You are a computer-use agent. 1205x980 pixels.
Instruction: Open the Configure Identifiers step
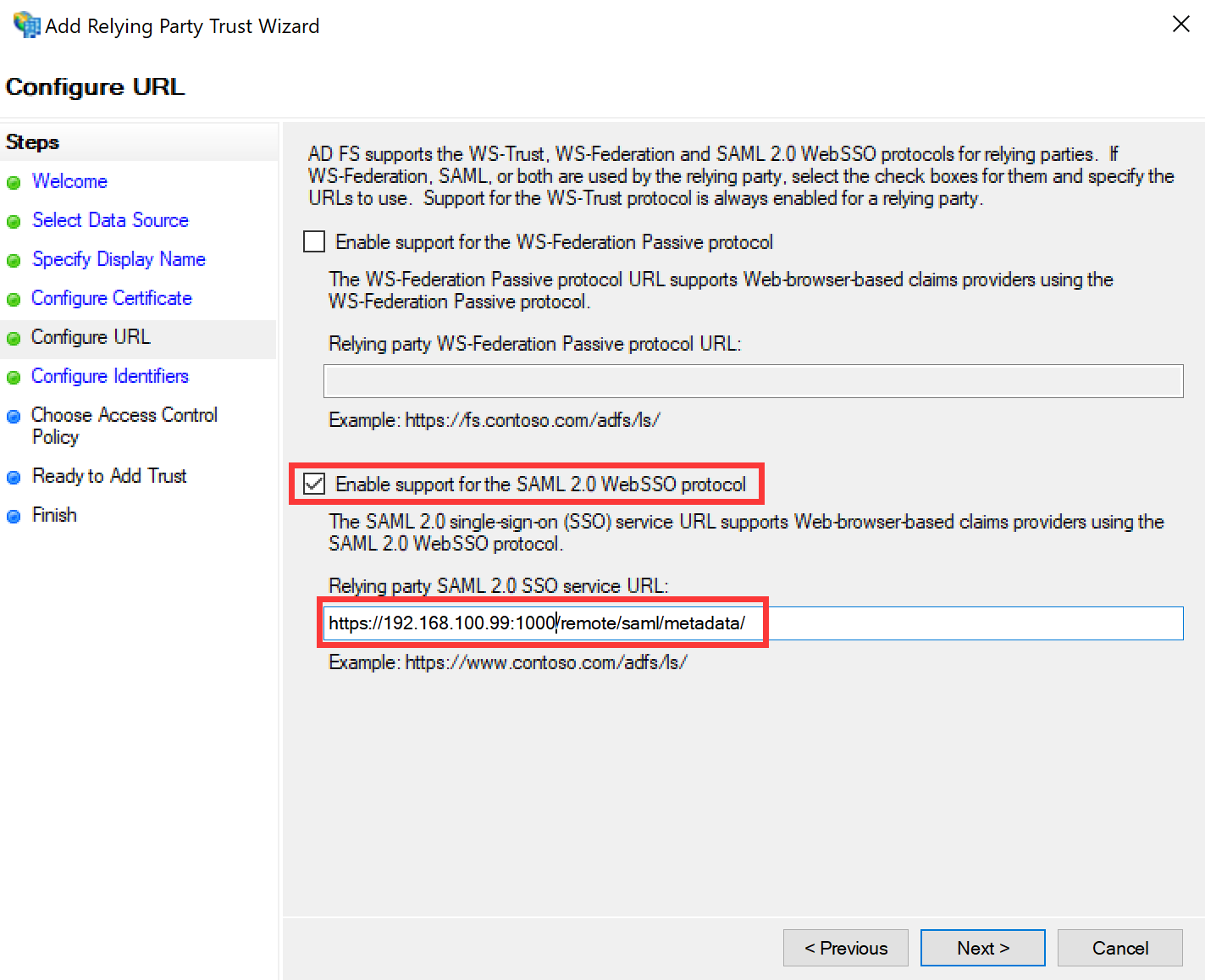pyautogui.click(x=110, y=376)
